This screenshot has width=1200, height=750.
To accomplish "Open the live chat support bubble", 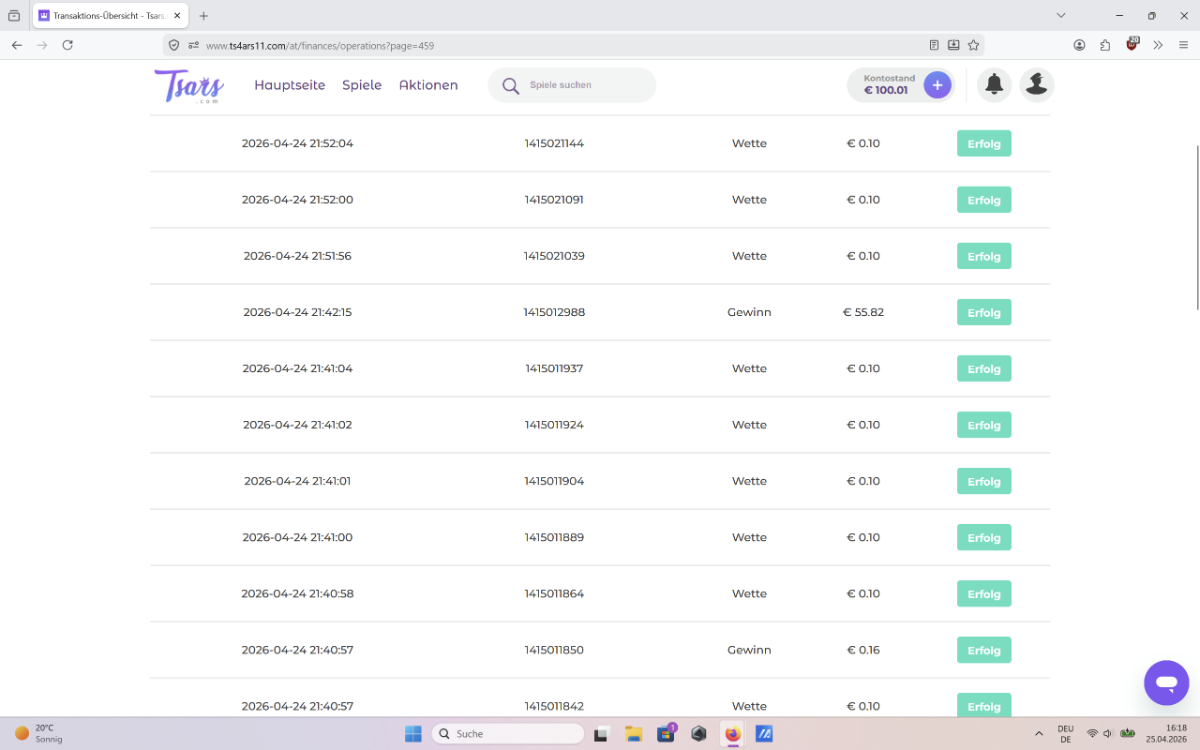I will point(1166,683).
